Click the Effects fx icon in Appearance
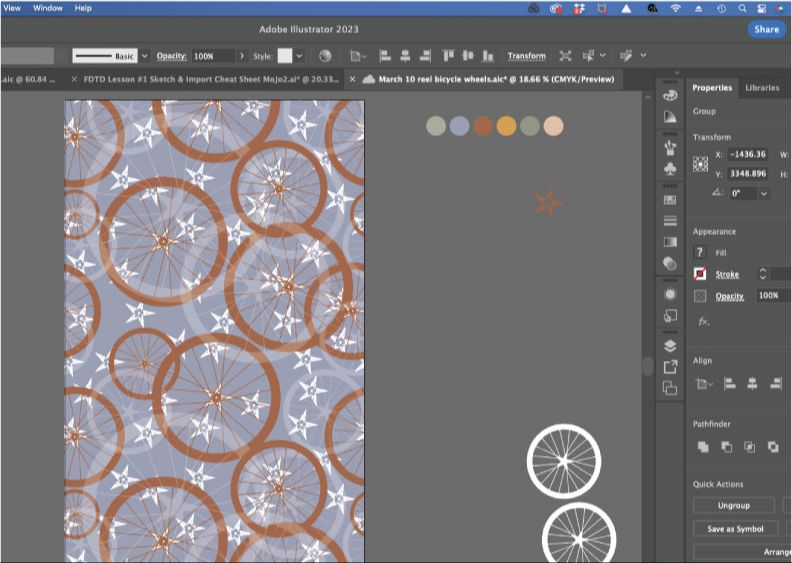Image resolution: width=792 pixels, height=563 pixels. pyautogui.click(x=703, y=321)
